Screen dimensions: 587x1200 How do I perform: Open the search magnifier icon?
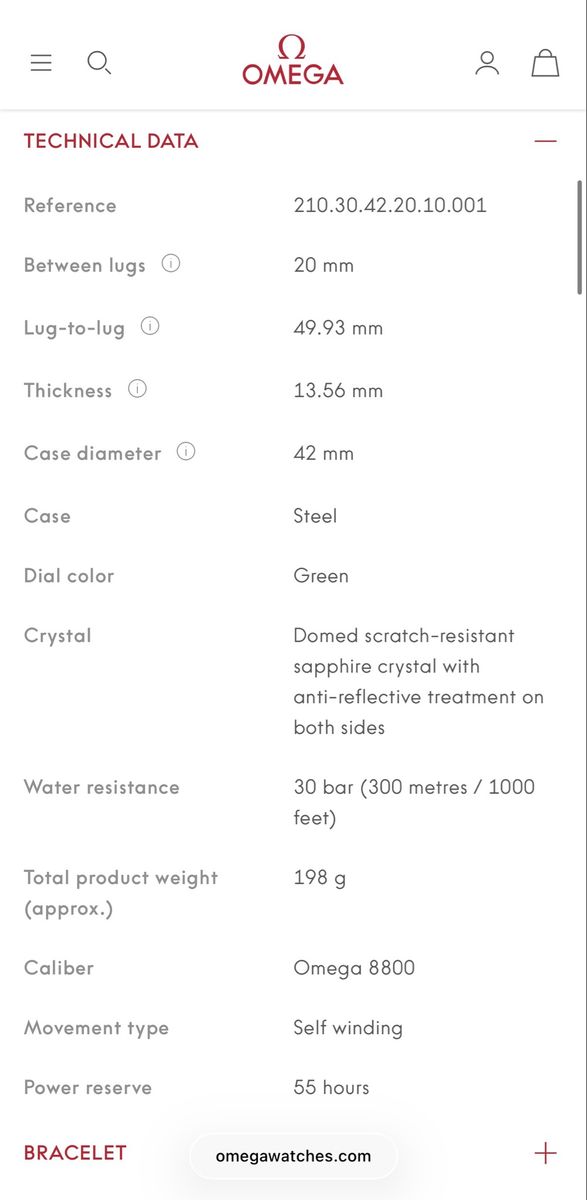pos(99,63)
